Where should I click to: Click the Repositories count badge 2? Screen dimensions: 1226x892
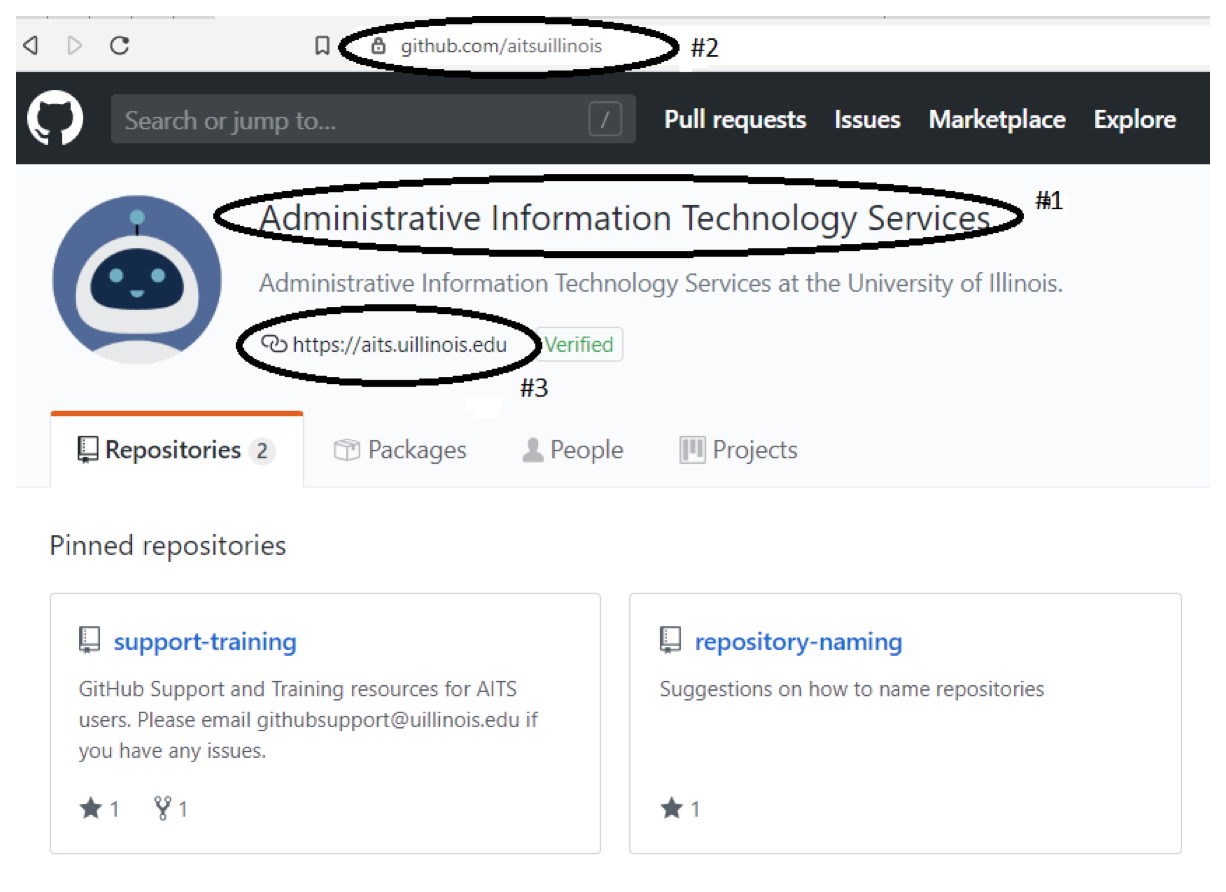262,451
